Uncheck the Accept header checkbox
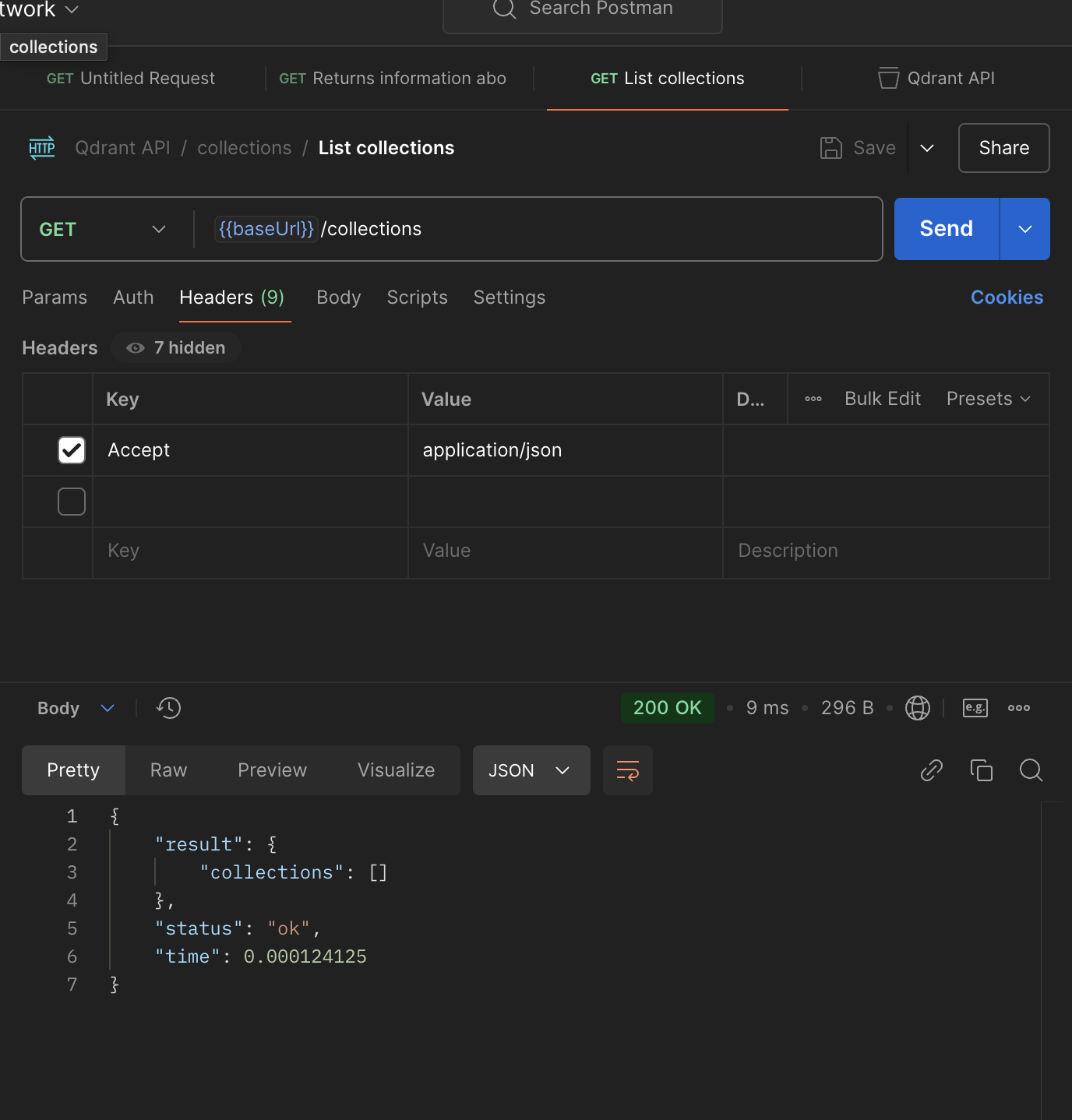The image size is (1072, 1120). click(x=72, y=450)
